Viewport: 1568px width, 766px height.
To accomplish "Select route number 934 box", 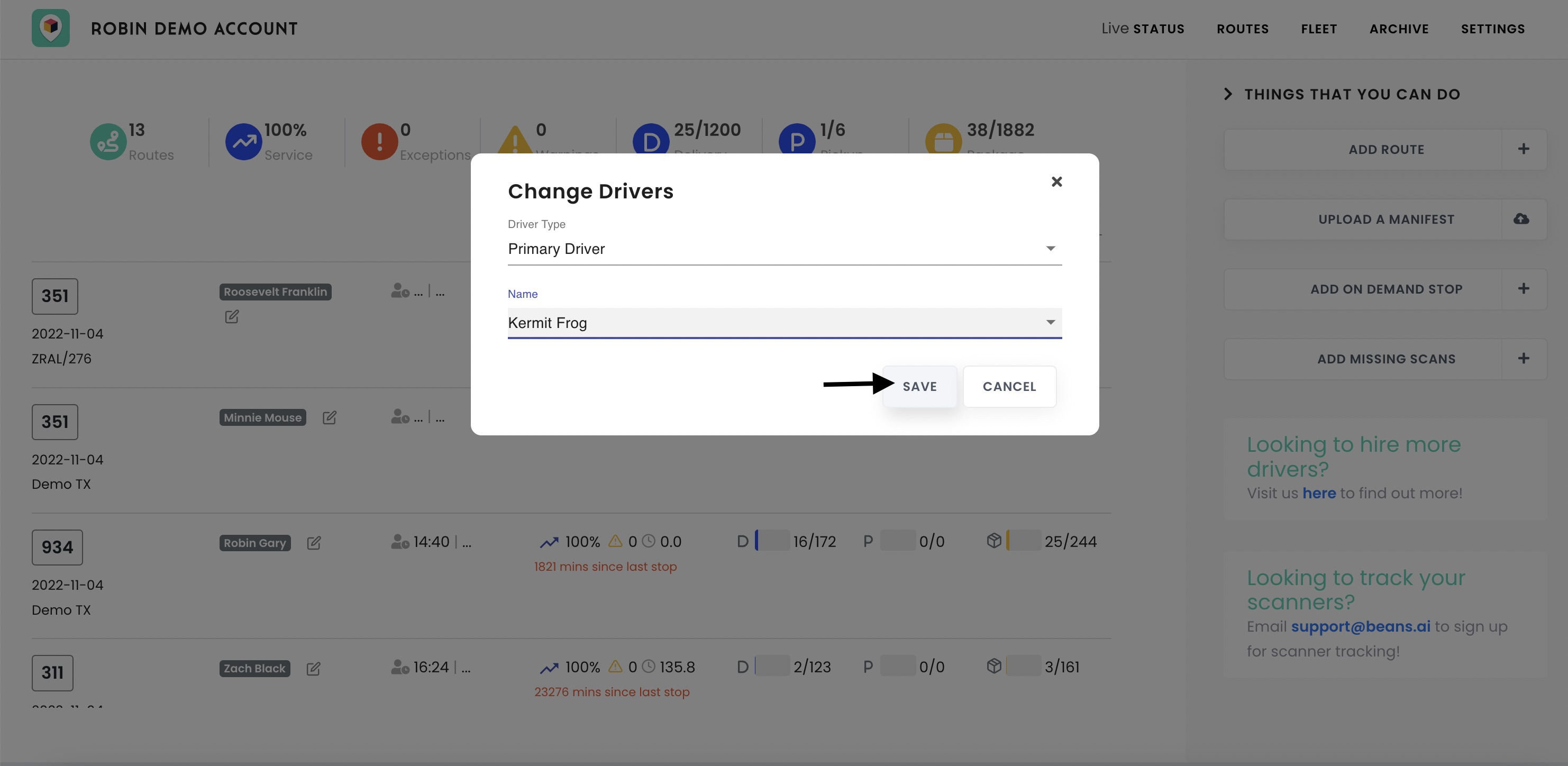I will [x=57, y=548].
